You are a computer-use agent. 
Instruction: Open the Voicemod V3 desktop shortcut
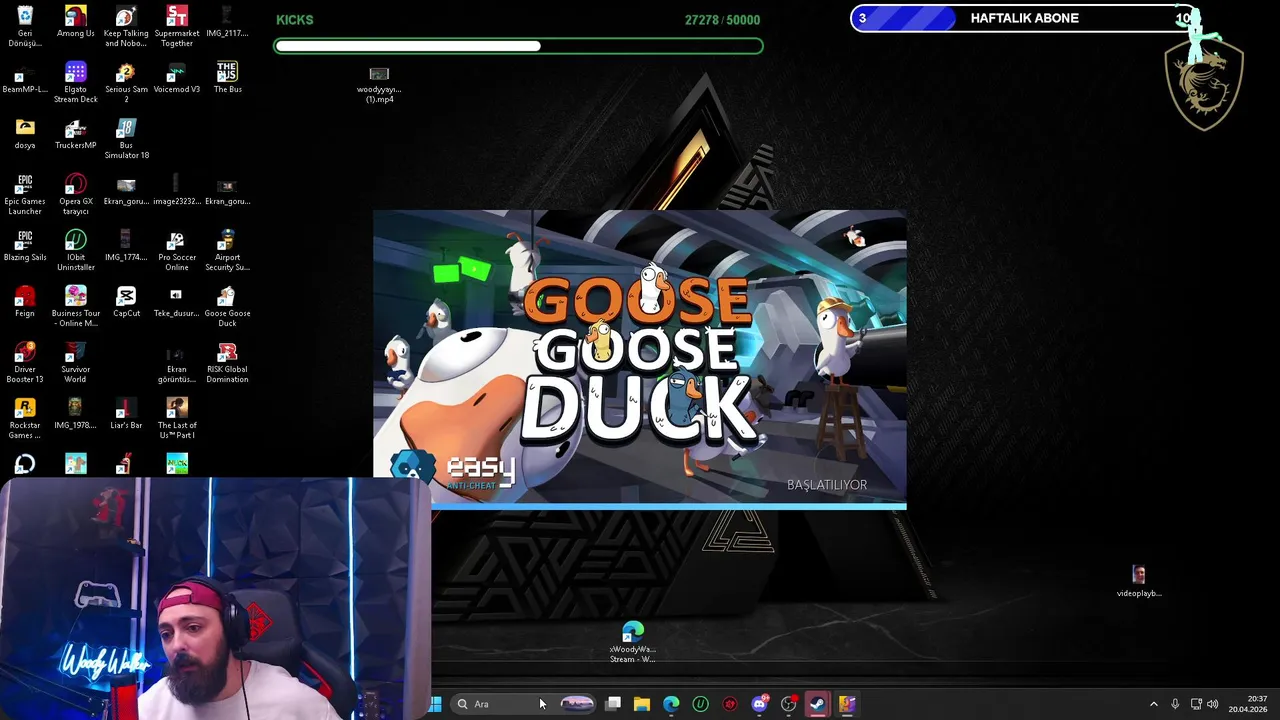click(x=177, y=78)
